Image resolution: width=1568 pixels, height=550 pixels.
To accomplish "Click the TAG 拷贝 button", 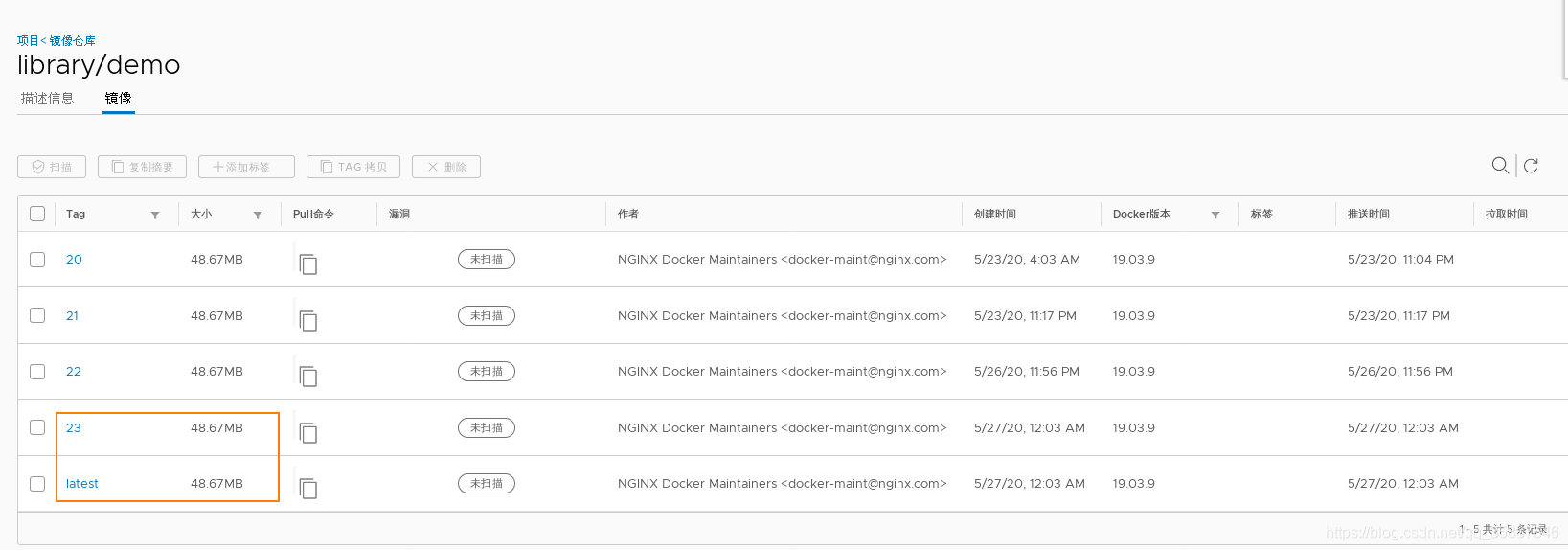I will (x=353, y=167).
